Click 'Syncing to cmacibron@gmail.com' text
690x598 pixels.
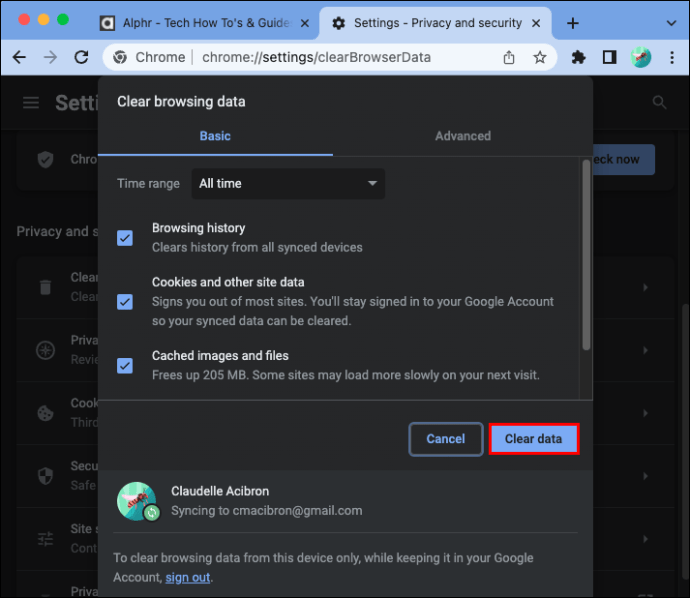pos(267,510)
